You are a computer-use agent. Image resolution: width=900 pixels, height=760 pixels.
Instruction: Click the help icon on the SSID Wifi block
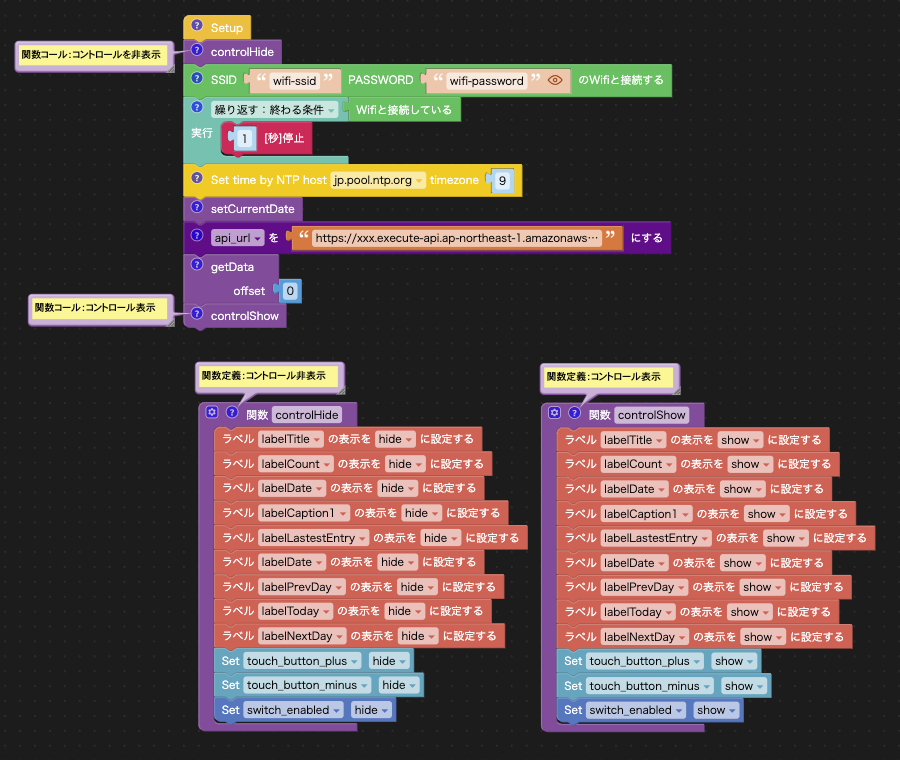(x=197, y=78)
